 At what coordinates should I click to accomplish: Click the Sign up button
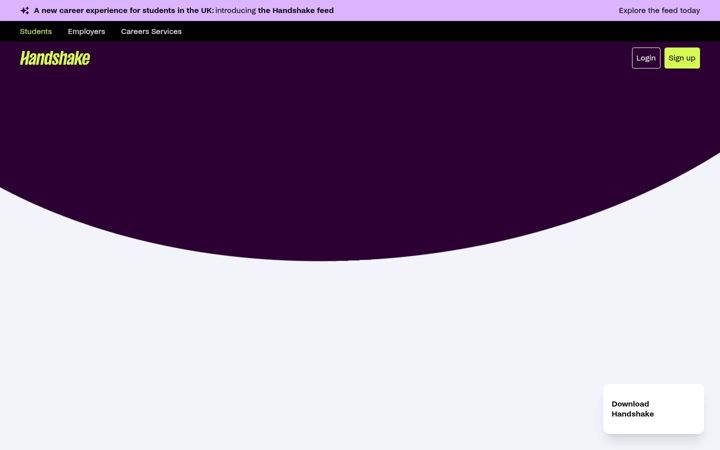(x=682, y=58)
